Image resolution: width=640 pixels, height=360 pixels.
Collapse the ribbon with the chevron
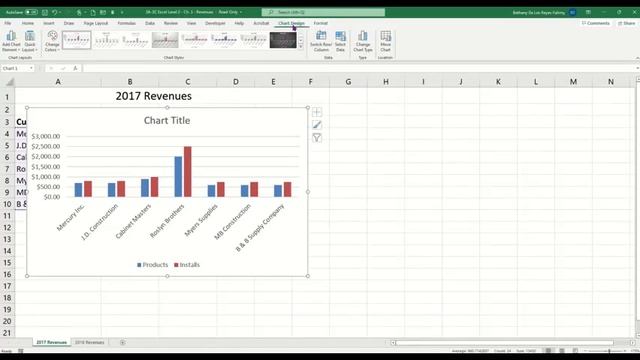[637, 58]
